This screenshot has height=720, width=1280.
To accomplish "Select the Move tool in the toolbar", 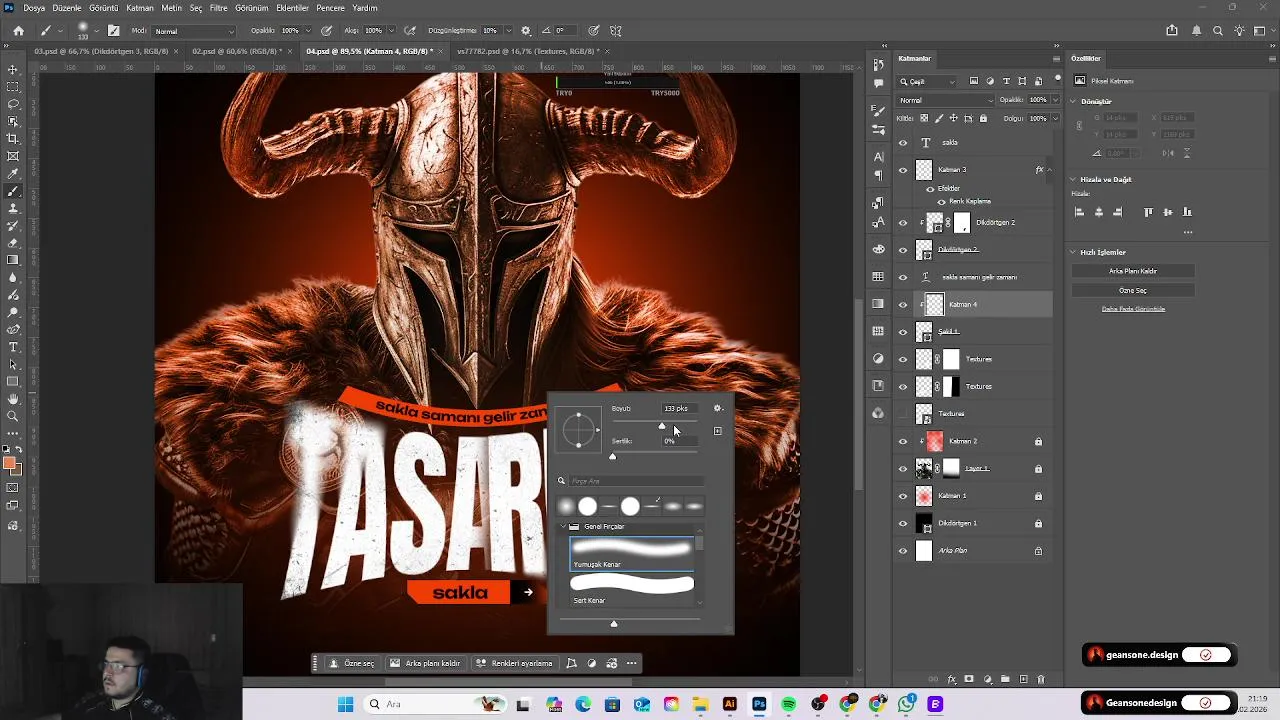I will pyautogui.click(x=13, y=70).
